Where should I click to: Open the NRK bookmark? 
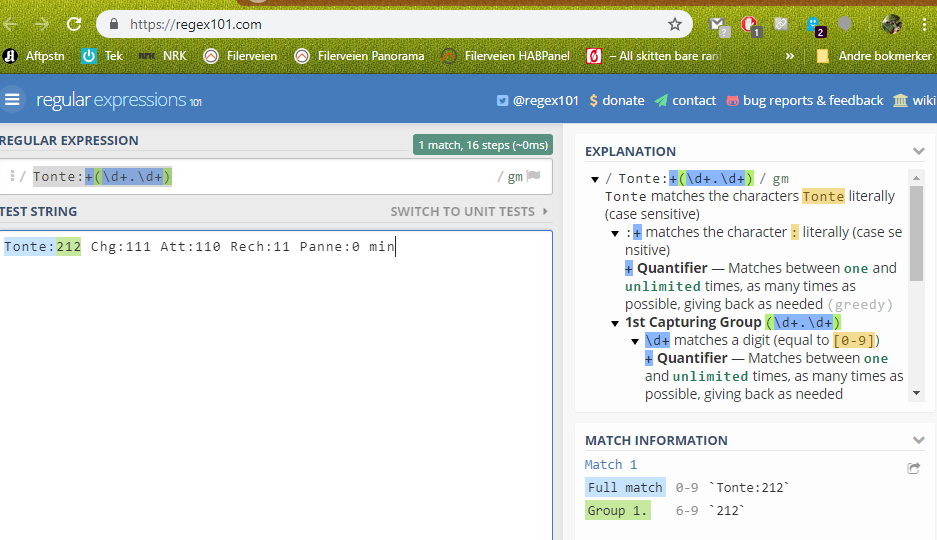pyautogui.click(x=163, y=56)
